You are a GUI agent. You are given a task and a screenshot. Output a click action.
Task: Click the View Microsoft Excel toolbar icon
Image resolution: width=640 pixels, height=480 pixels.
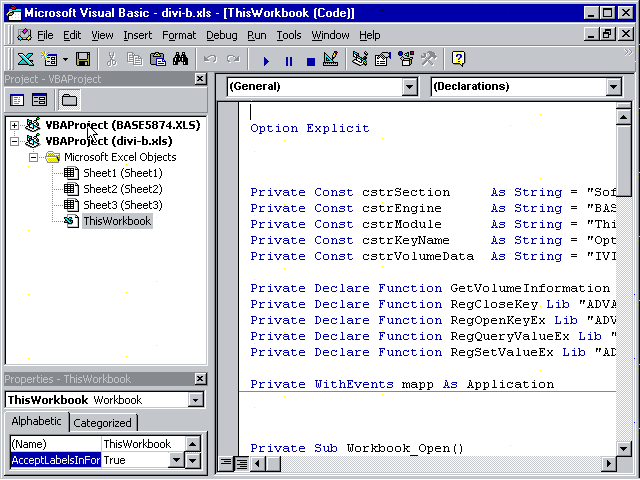(x=26, y=59)
